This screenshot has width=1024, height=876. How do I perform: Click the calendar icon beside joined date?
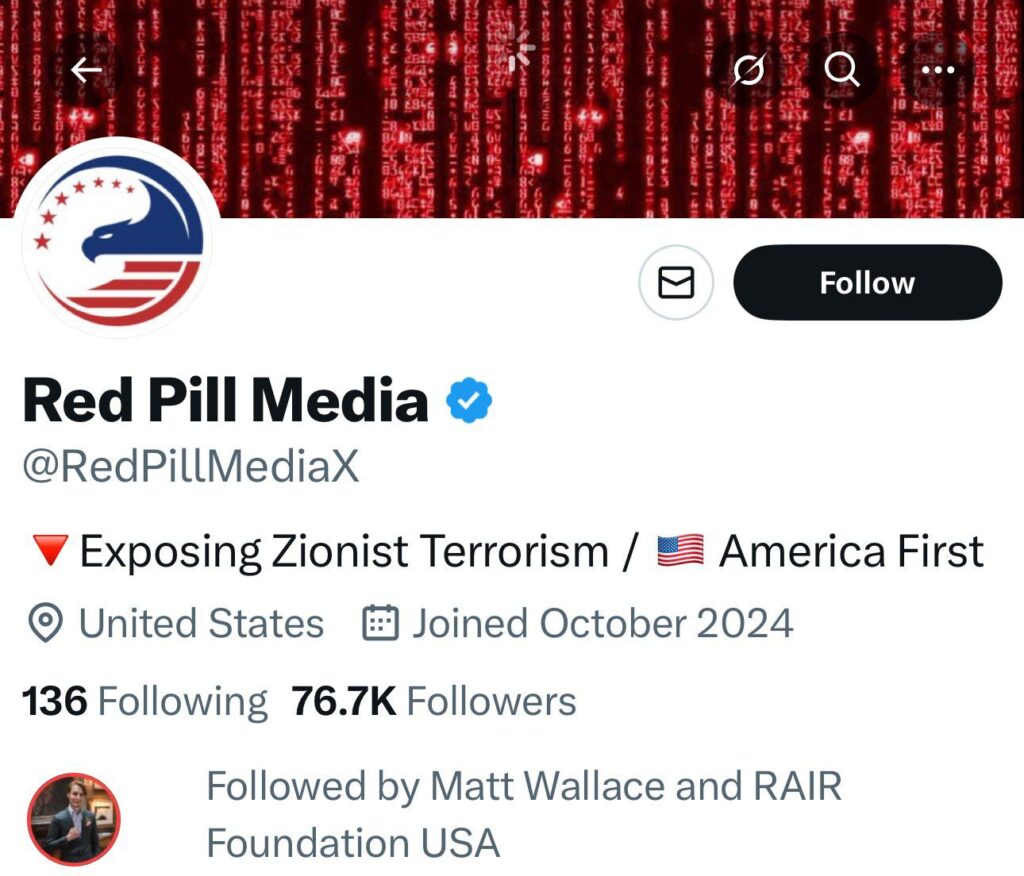380,623
